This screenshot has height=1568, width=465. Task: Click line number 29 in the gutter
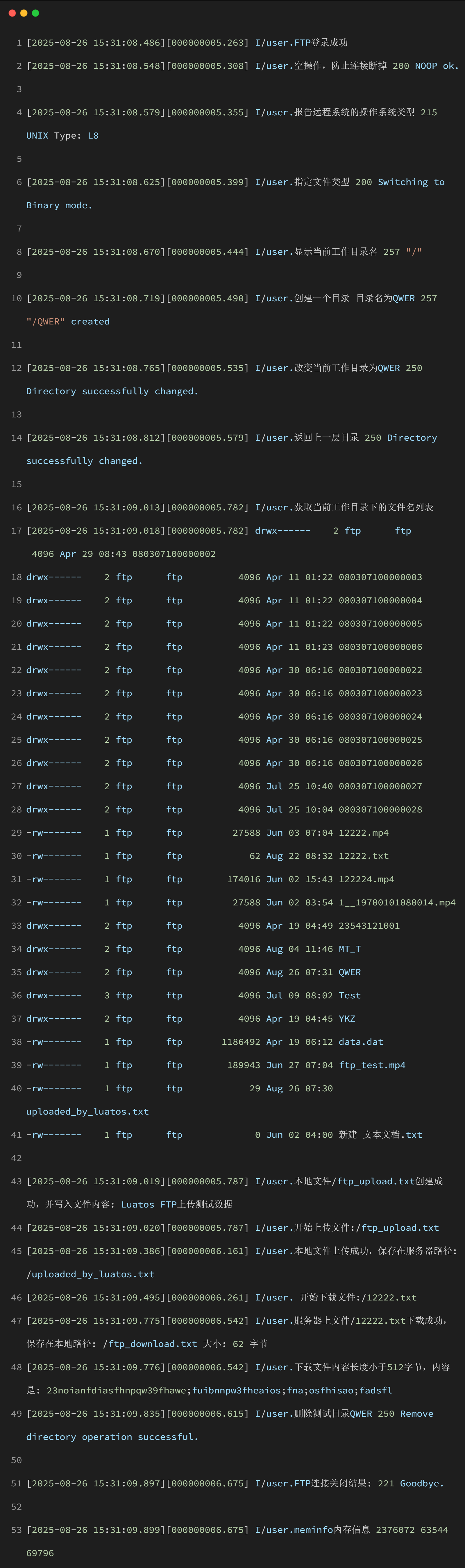point(17,833)
